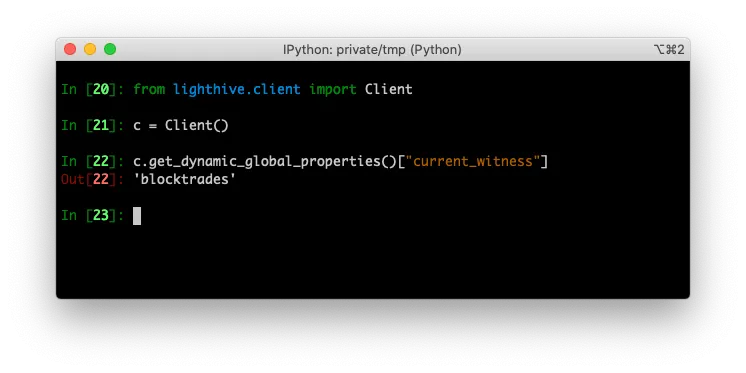Click the 'blocktrades' output value

point(185,180)
